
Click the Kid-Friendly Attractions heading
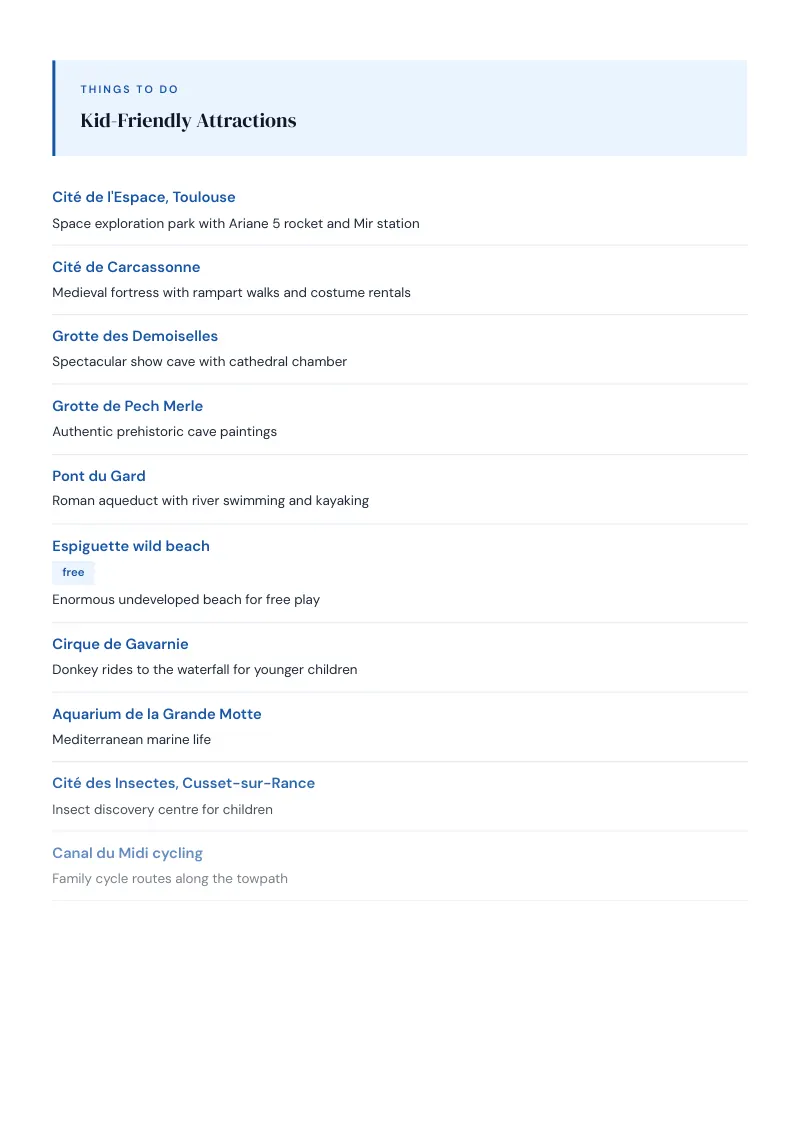(188, 121)
